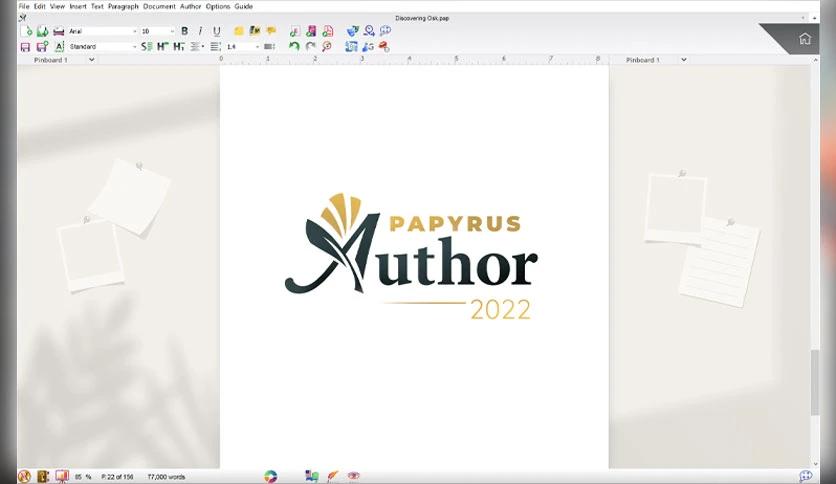Click the export document icon with green arrow
The height and width of the screenshot is (484, 836).
(x=294, y=31)
